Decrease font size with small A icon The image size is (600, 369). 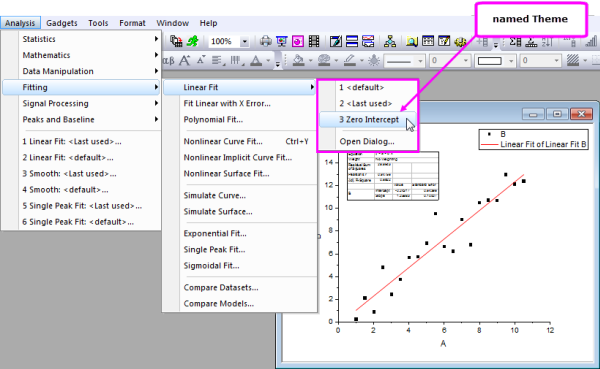(x=201, y=60)
